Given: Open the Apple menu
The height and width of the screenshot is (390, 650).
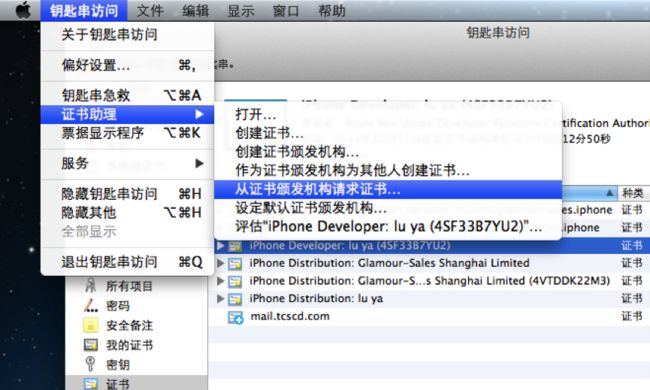Looking at the screenshot, I should [23, 10].
